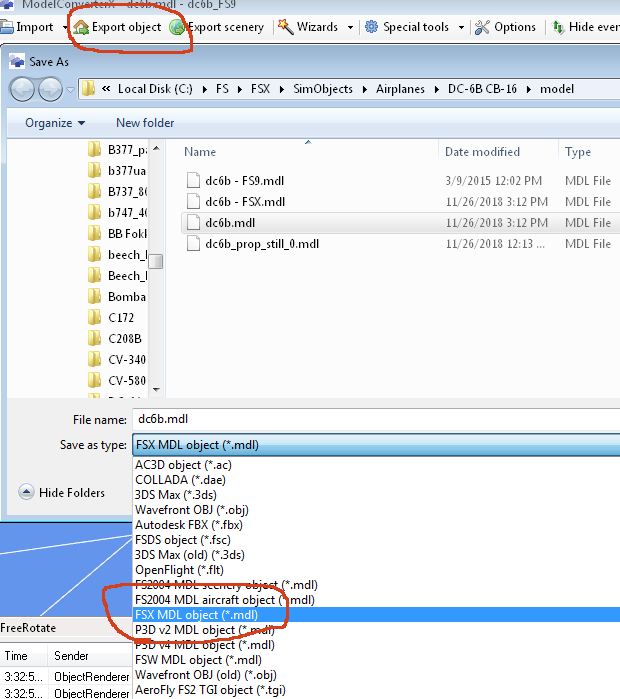This screenshot has width=620, height=699.
Task: Open the Import dropdown arrow
Action: pyautogui.click(x=65, y=28)
